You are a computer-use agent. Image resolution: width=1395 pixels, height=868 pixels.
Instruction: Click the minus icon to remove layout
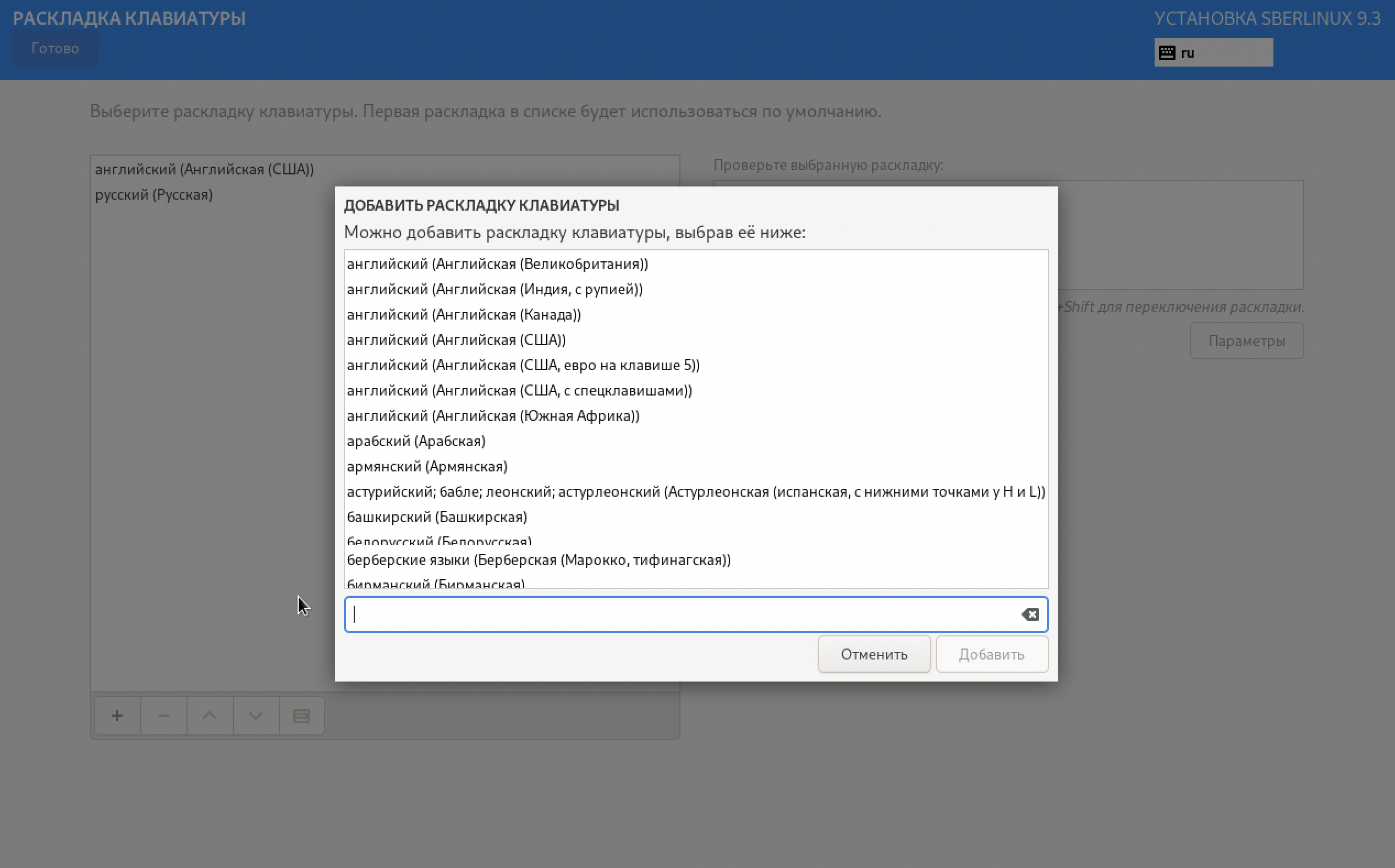(x=163, y=716)
